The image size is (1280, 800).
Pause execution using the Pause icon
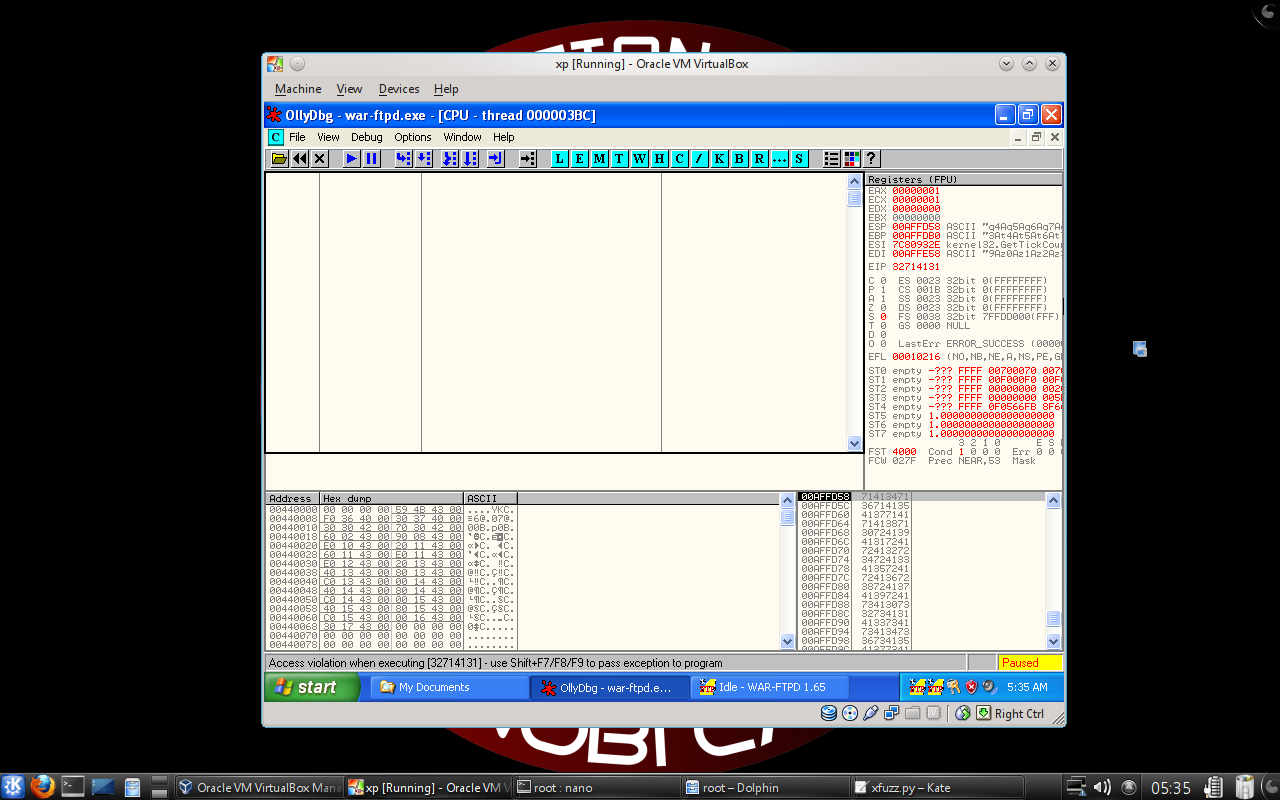coord(371,158)
